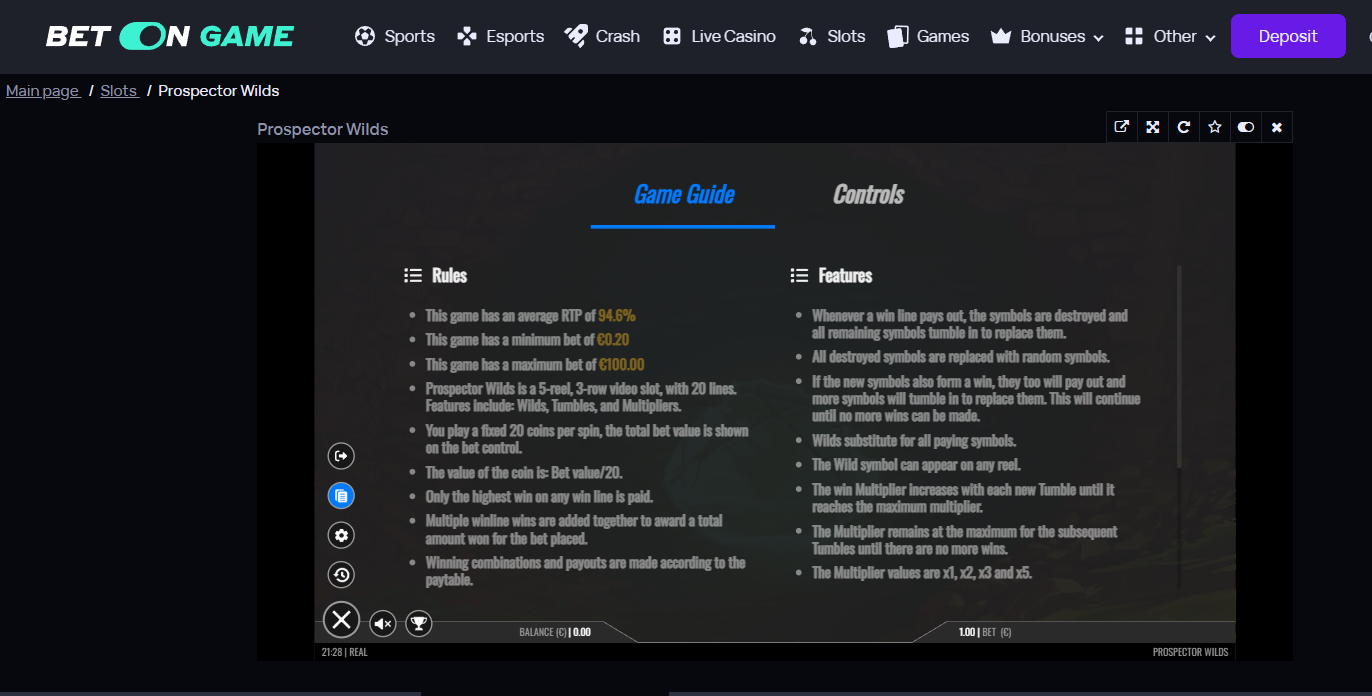Open the Games menu item
1372x696 pixels.
928,36
